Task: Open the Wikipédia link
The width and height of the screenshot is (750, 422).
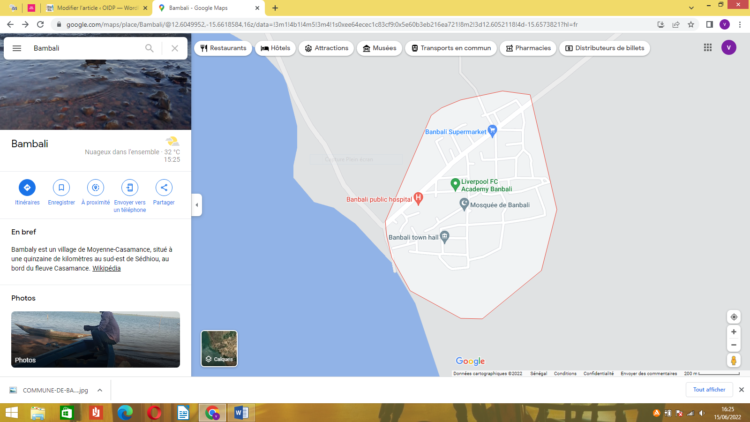Action: (106, 268)
